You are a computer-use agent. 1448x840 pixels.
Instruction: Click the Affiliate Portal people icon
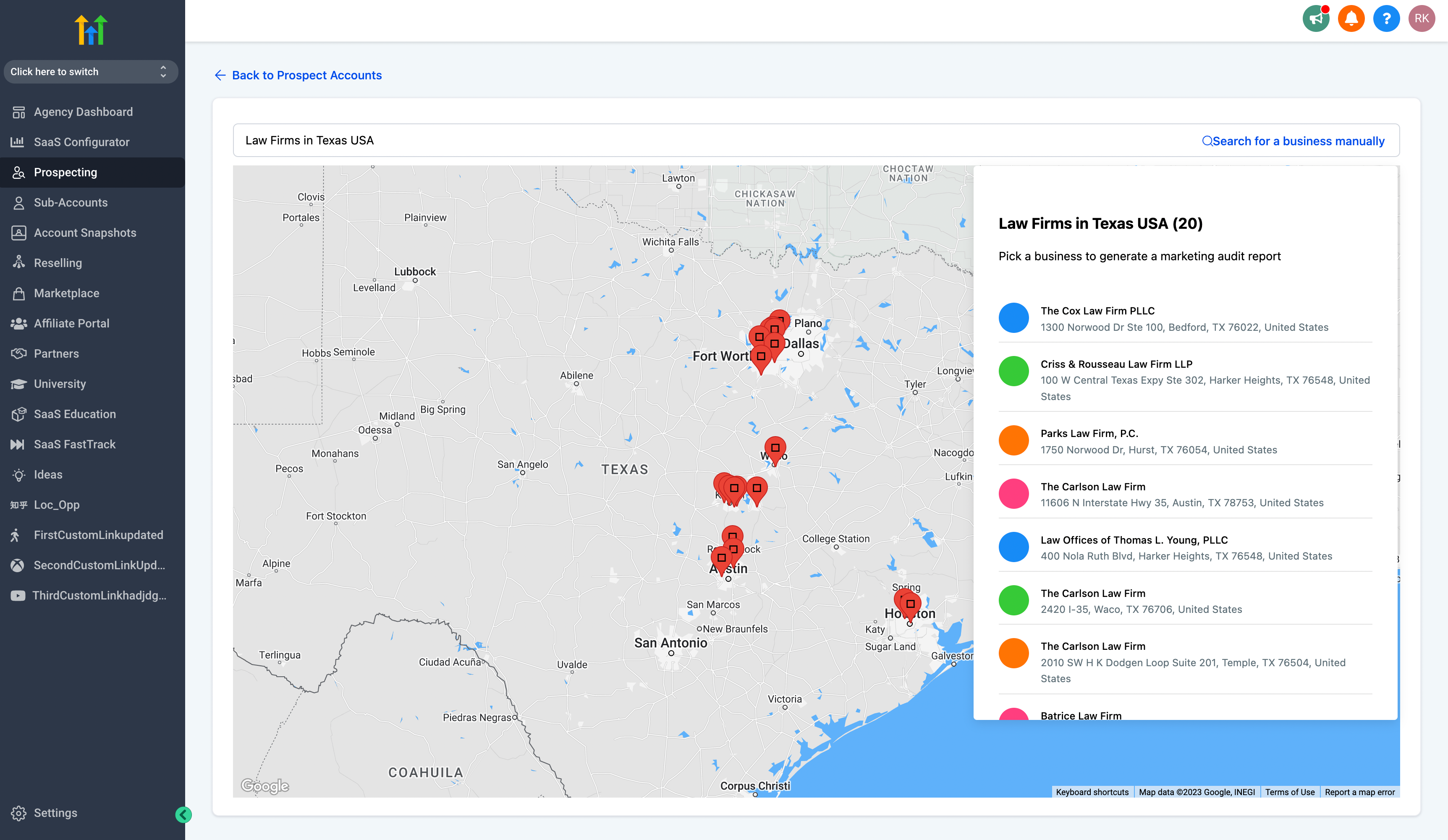pyautogui.click(x=18, y=324)
